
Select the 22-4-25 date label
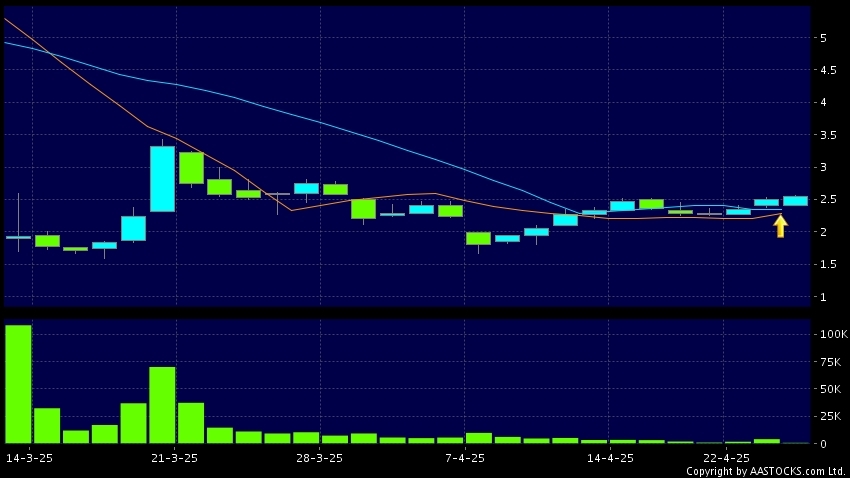[726, 458]
